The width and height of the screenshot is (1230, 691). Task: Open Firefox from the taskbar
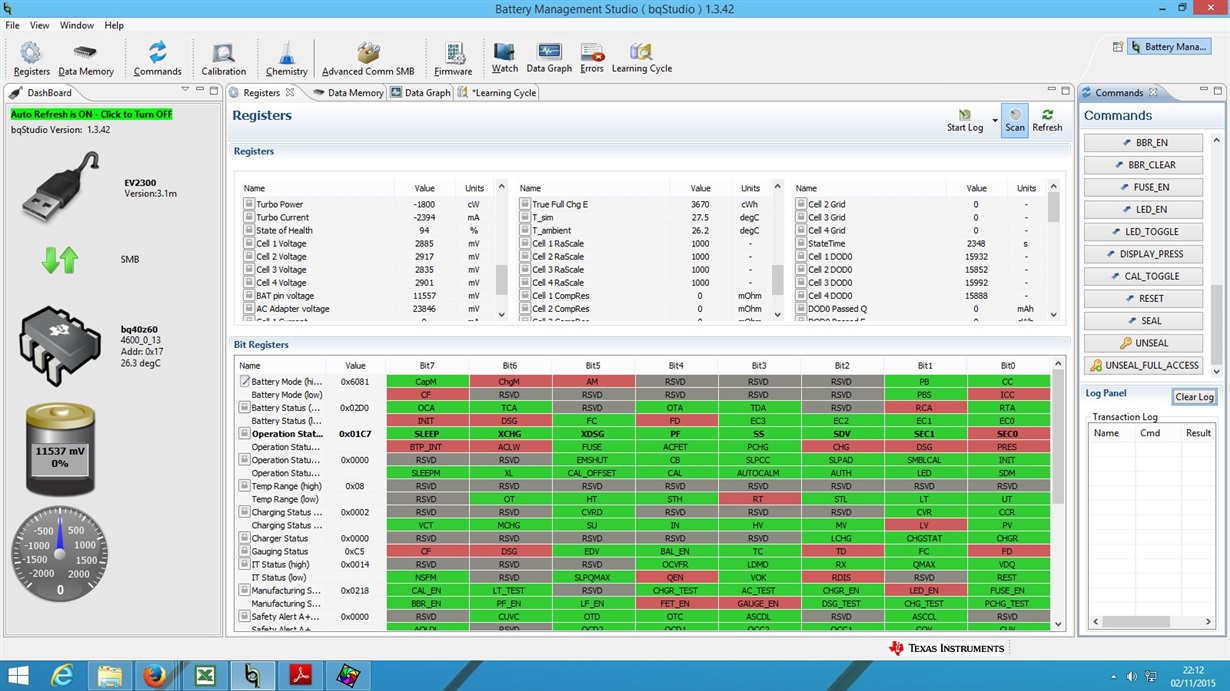(155, 676)
